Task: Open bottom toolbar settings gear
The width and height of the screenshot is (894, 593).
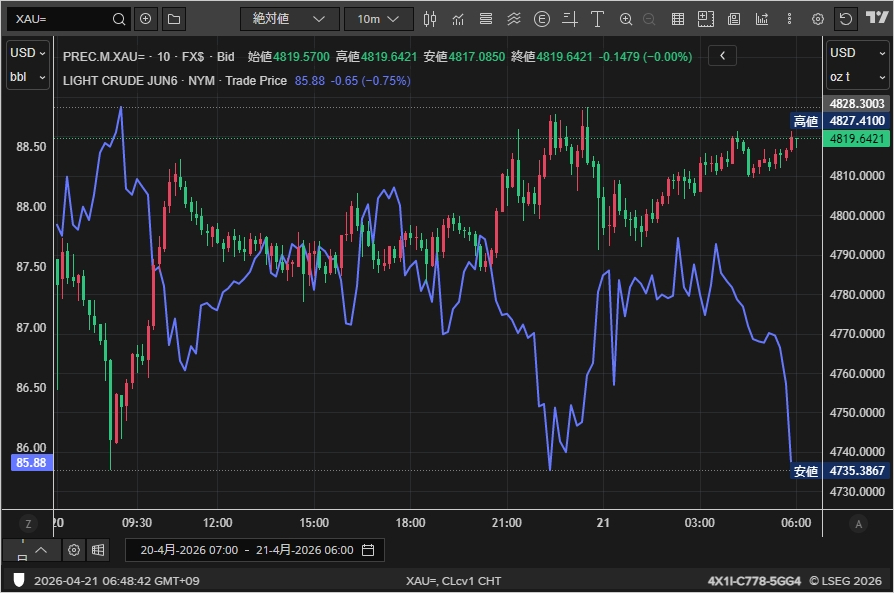Action: pos(74,550)
